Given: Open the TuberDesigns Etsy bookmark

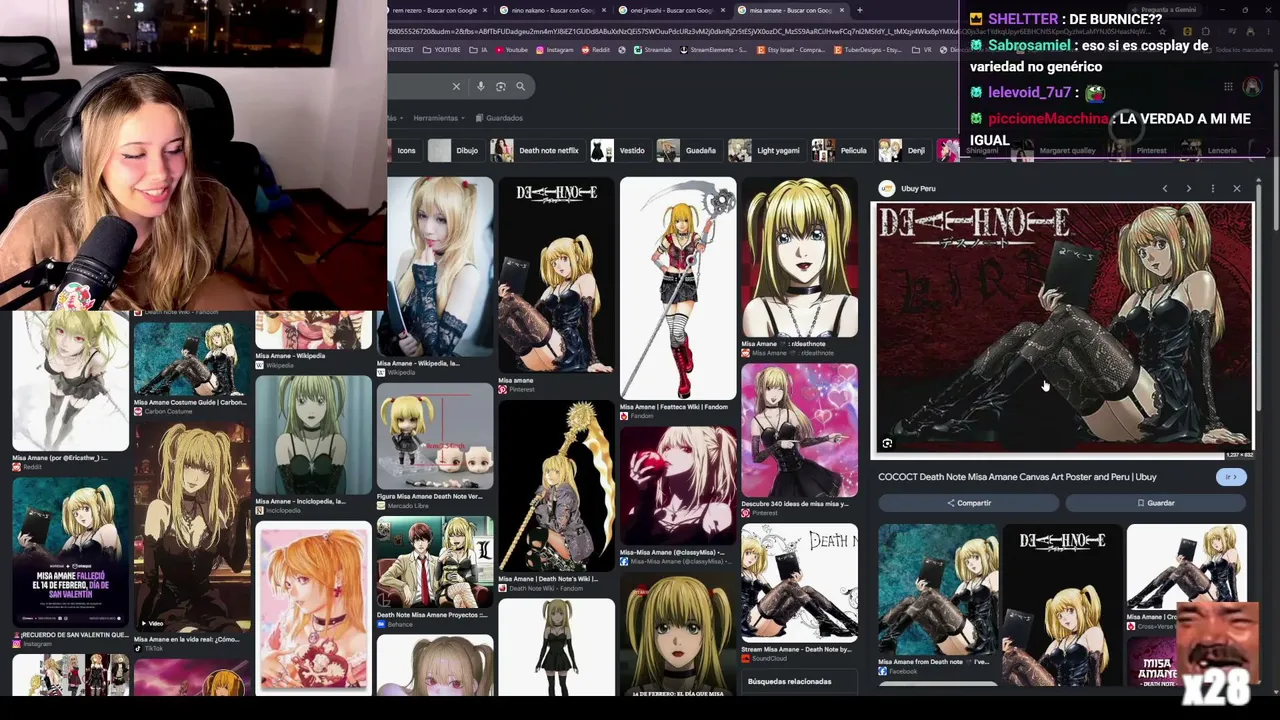Looking at the screenshot, I should click(x=867, y=50).
